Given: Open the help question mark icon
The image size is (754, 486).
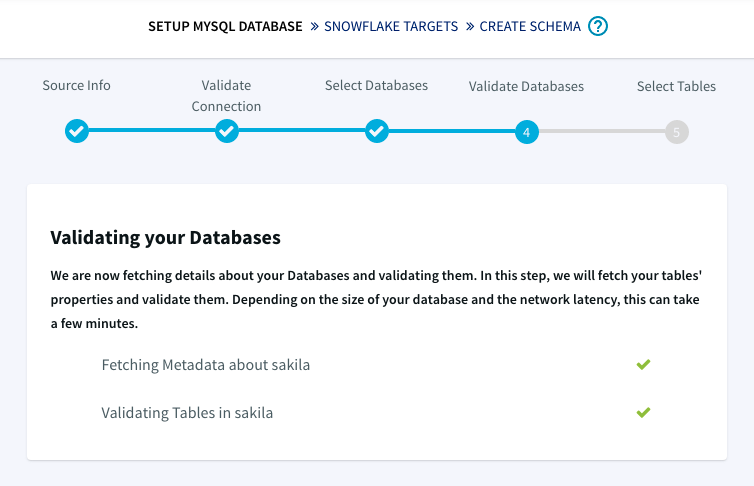Looking at the screenshot, I should [x=598, y=26].
